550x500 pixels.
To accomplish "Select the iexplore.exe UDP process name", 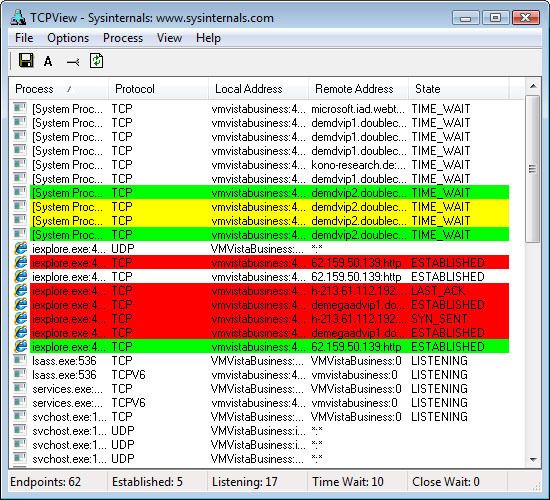I will (69, 249).
